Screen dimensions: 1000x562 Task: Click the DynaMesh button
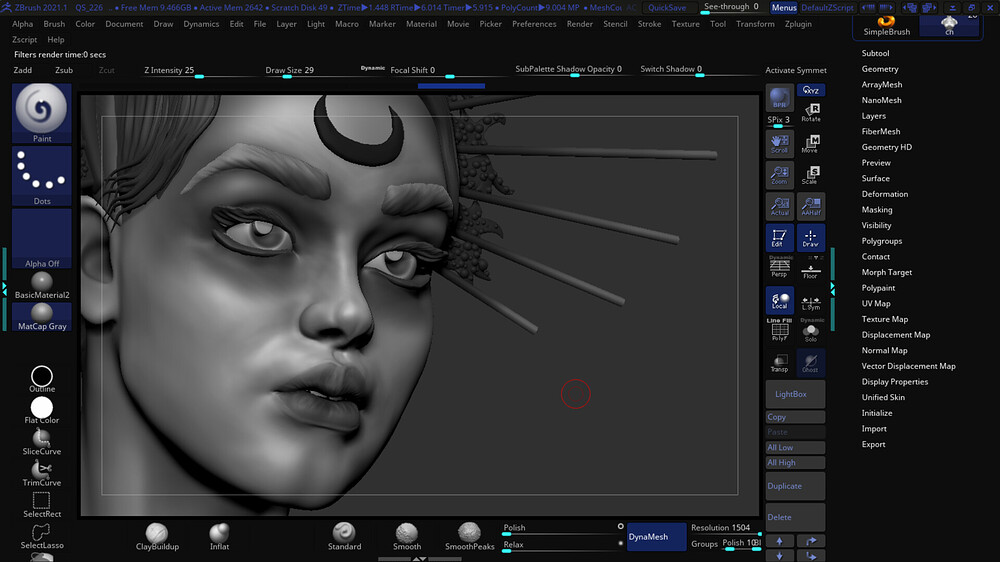[x=648, y=537]
